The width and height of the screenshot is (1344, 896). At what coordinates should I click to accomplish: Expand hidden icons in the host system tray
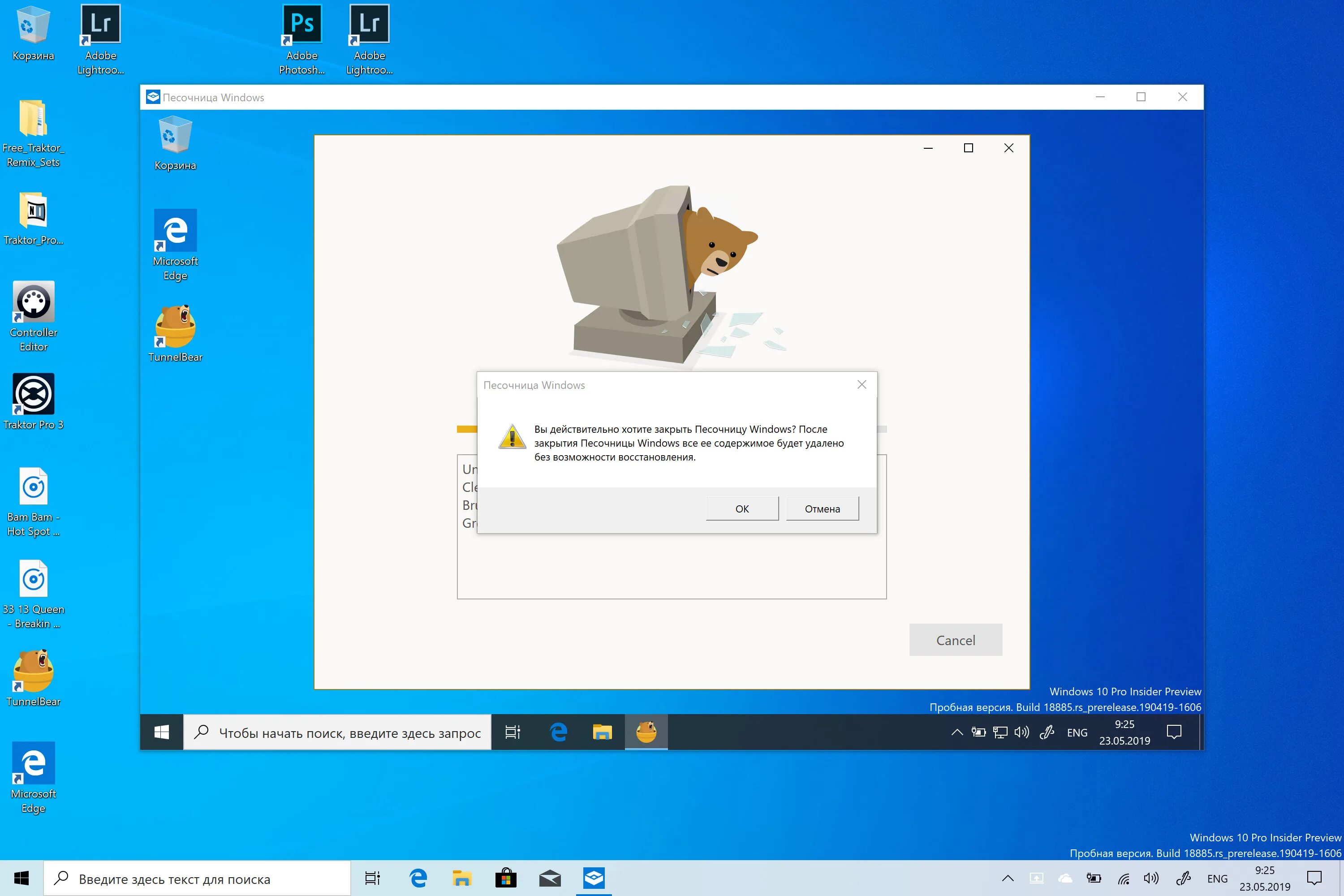1008,878
